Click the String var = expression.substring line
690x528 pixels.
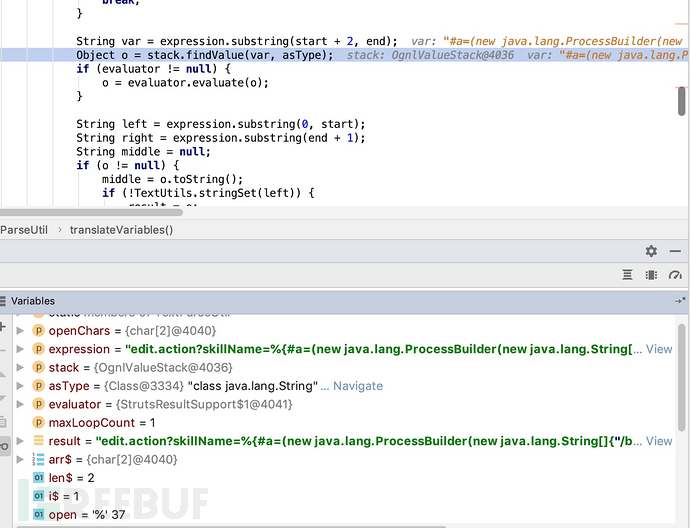(x=237, y=41)
